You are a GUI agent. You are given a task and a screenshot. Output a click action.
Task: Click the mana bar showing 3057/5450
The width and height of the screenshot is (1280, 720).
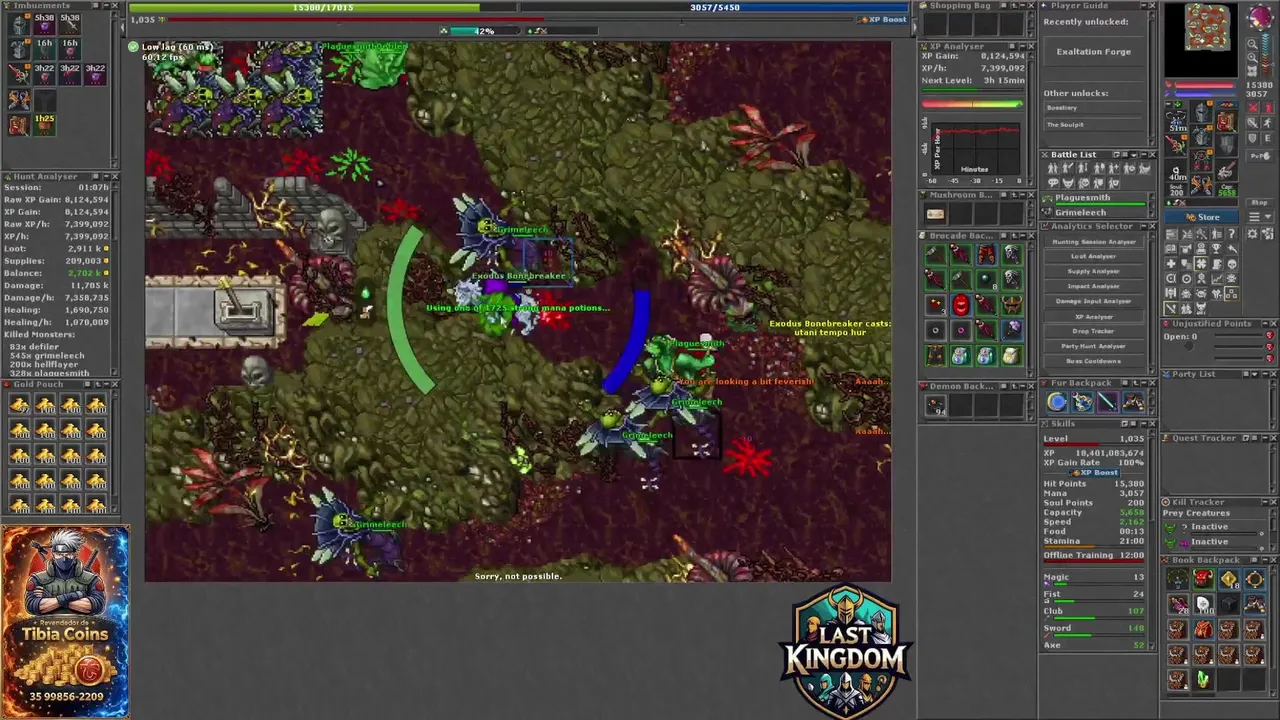point(714,8)
